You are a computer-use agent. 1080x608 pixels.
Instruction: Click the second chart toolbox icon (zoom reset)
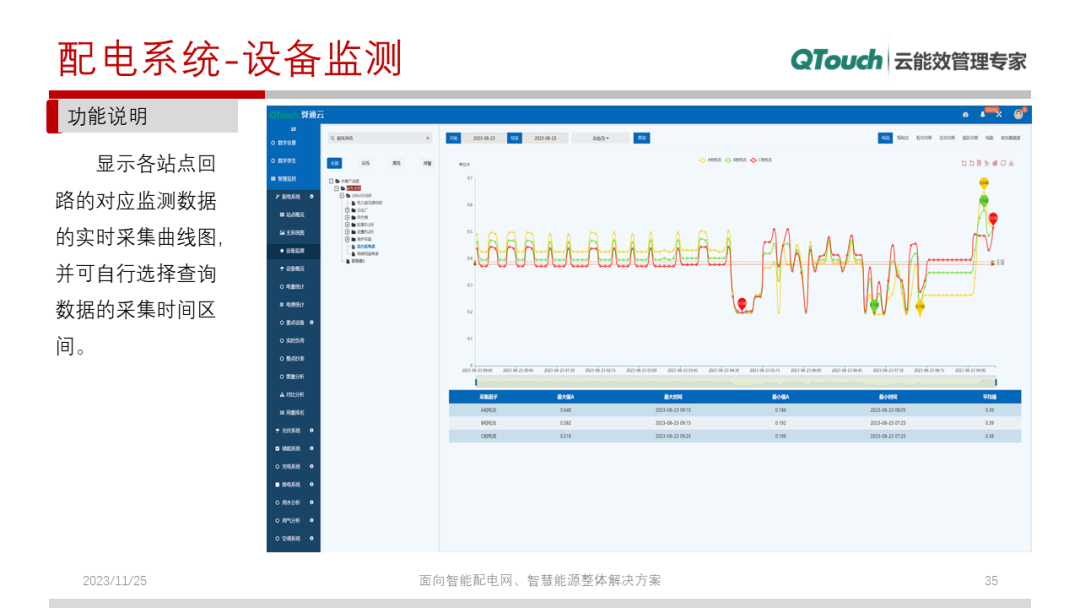coord(971,163)
